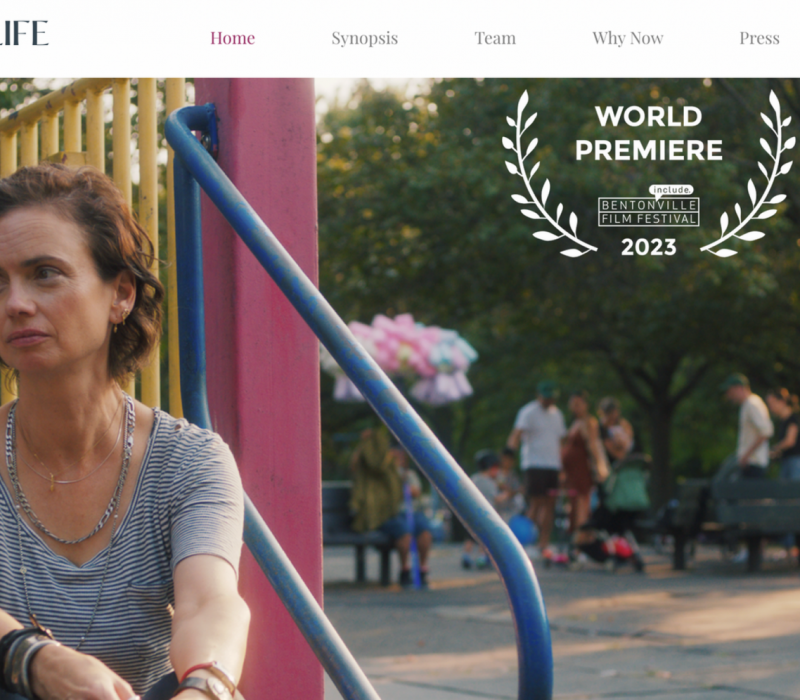Click the LIFE site logo
Screen dimensions: 800x700
click(24, 33)
